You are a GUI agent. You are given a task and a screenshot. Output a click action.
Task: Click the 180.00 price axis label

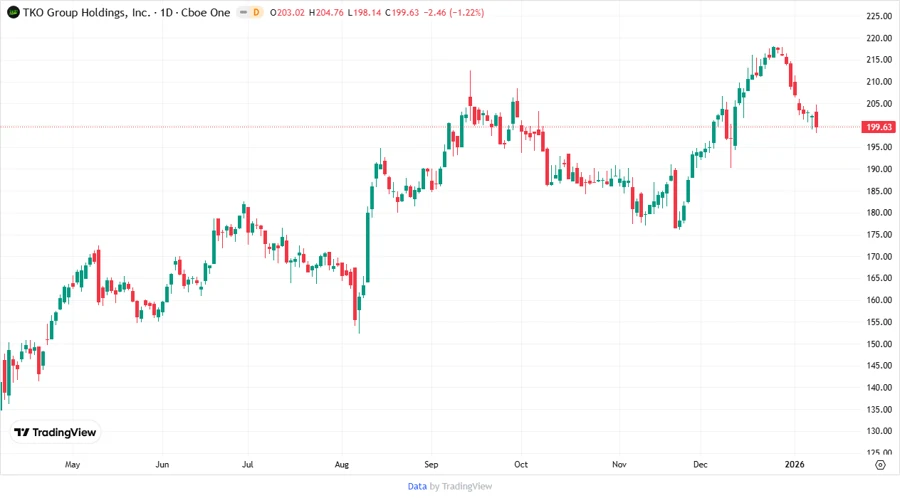click(x=879, y=212)
